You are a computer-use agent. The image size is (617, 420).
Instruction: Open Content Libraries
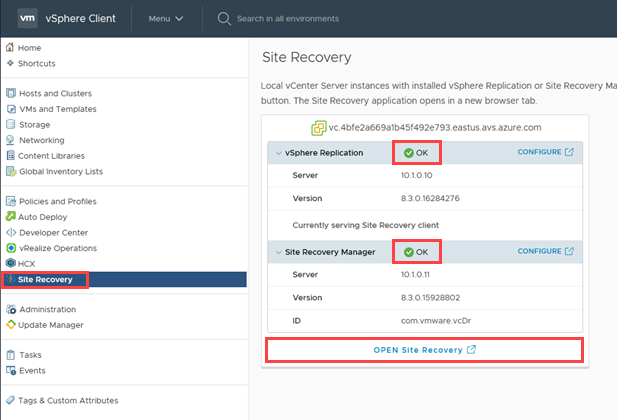51,156
